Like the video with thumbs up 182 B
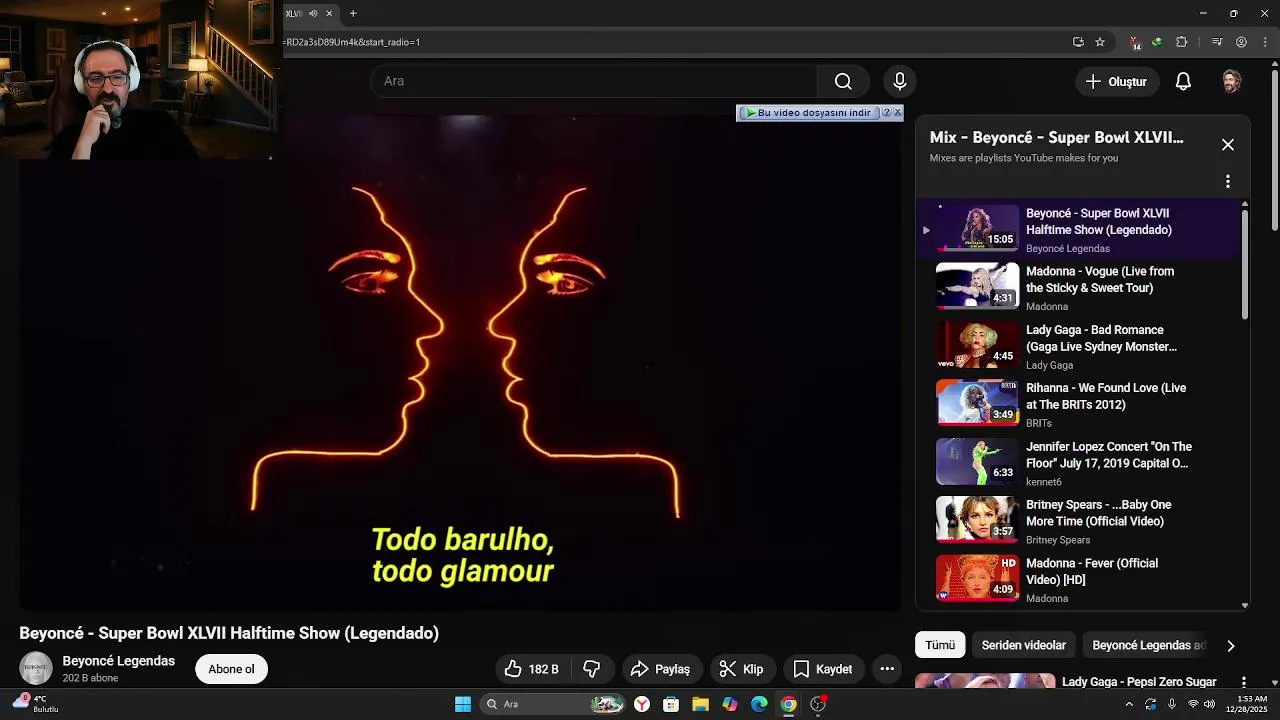Screen dimensions: 1280x720 [x=531, y=669]
